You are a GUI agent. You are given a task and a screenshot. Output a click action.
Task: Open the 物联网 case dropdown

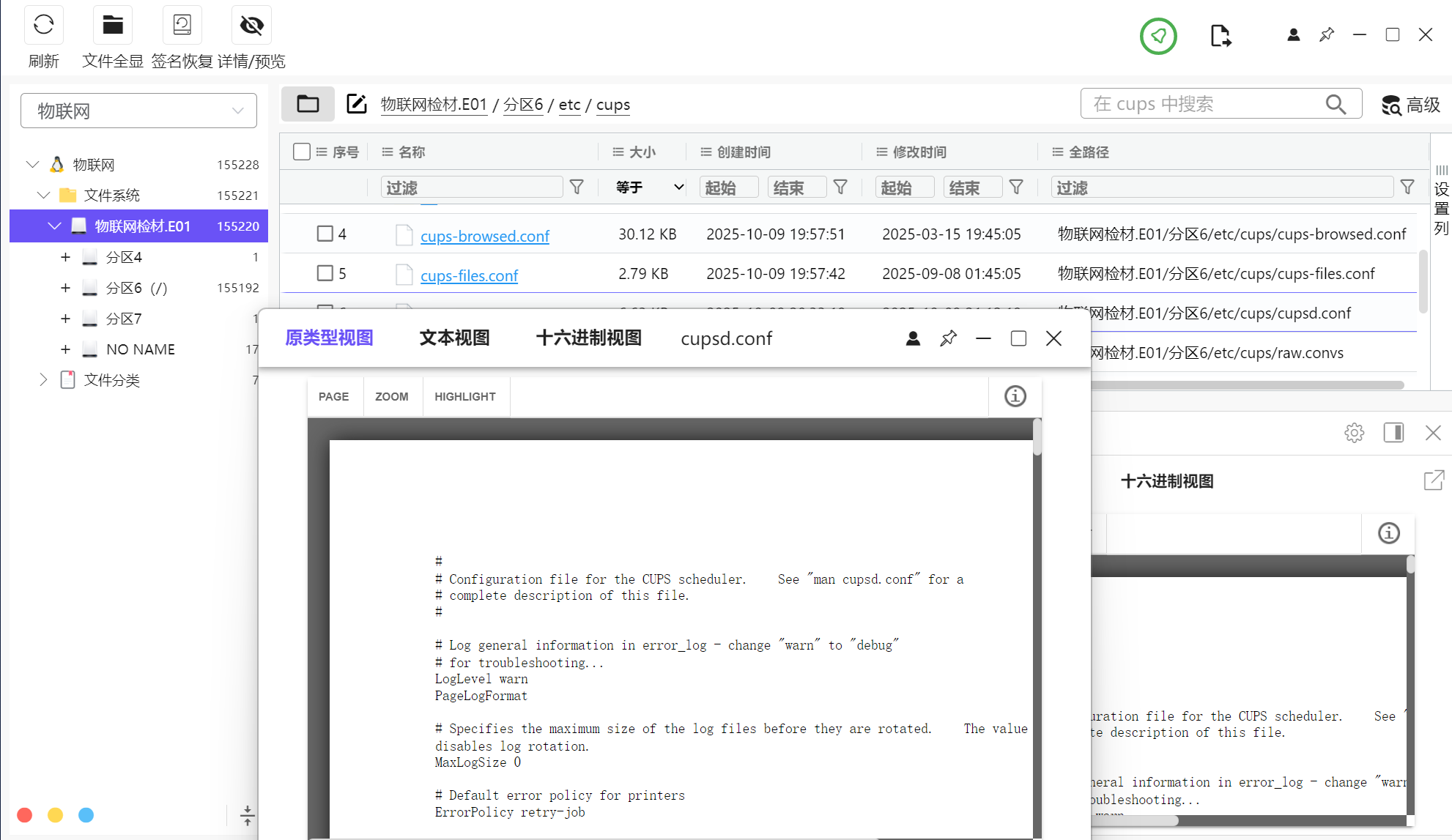[139, 111]
